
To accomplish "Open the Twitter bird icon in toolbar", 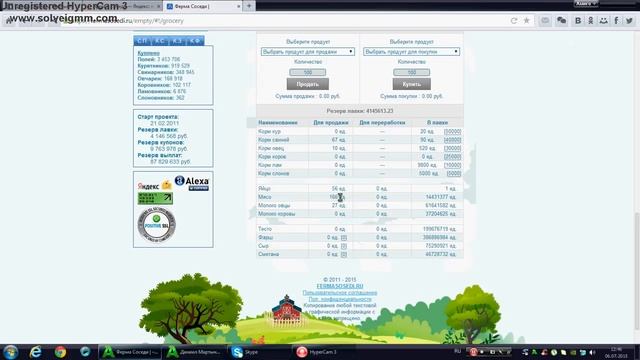I will click(629, 21).
